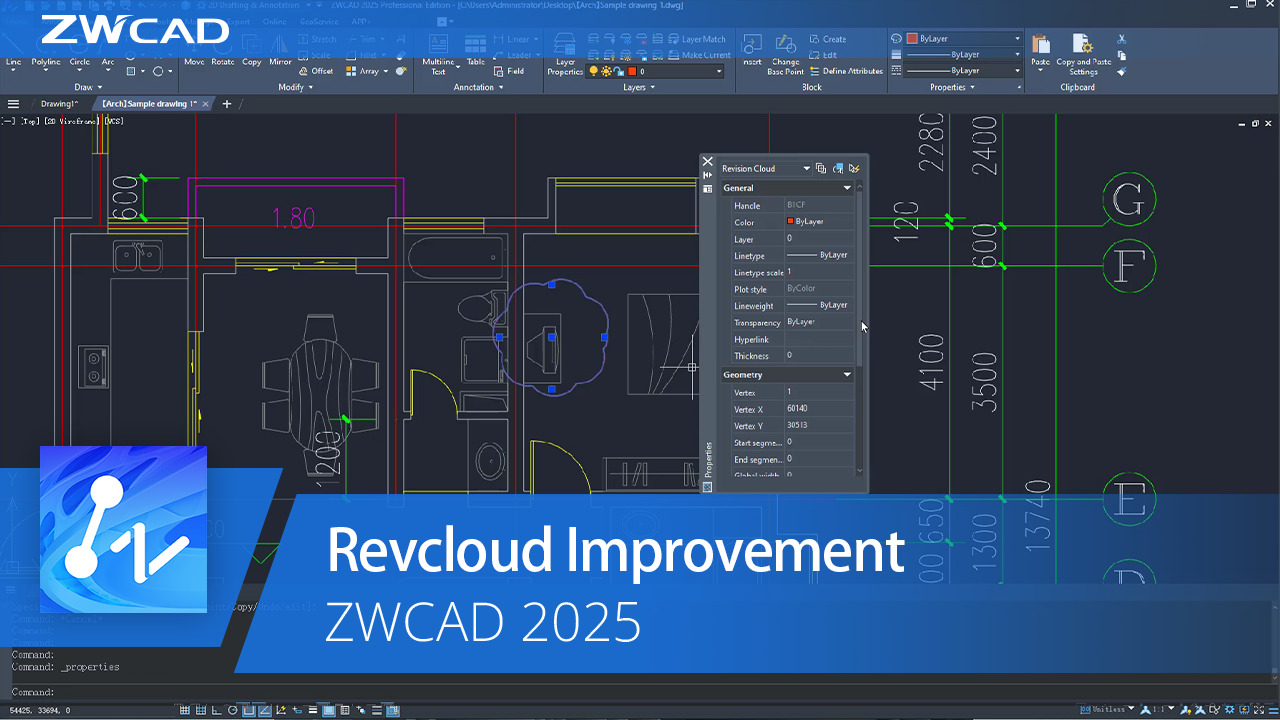Image resolution: width=1280 pixels, height=720 pixels.
Task: Open the Revision Cloud object type dropdown
Action: tap(807, 168)
